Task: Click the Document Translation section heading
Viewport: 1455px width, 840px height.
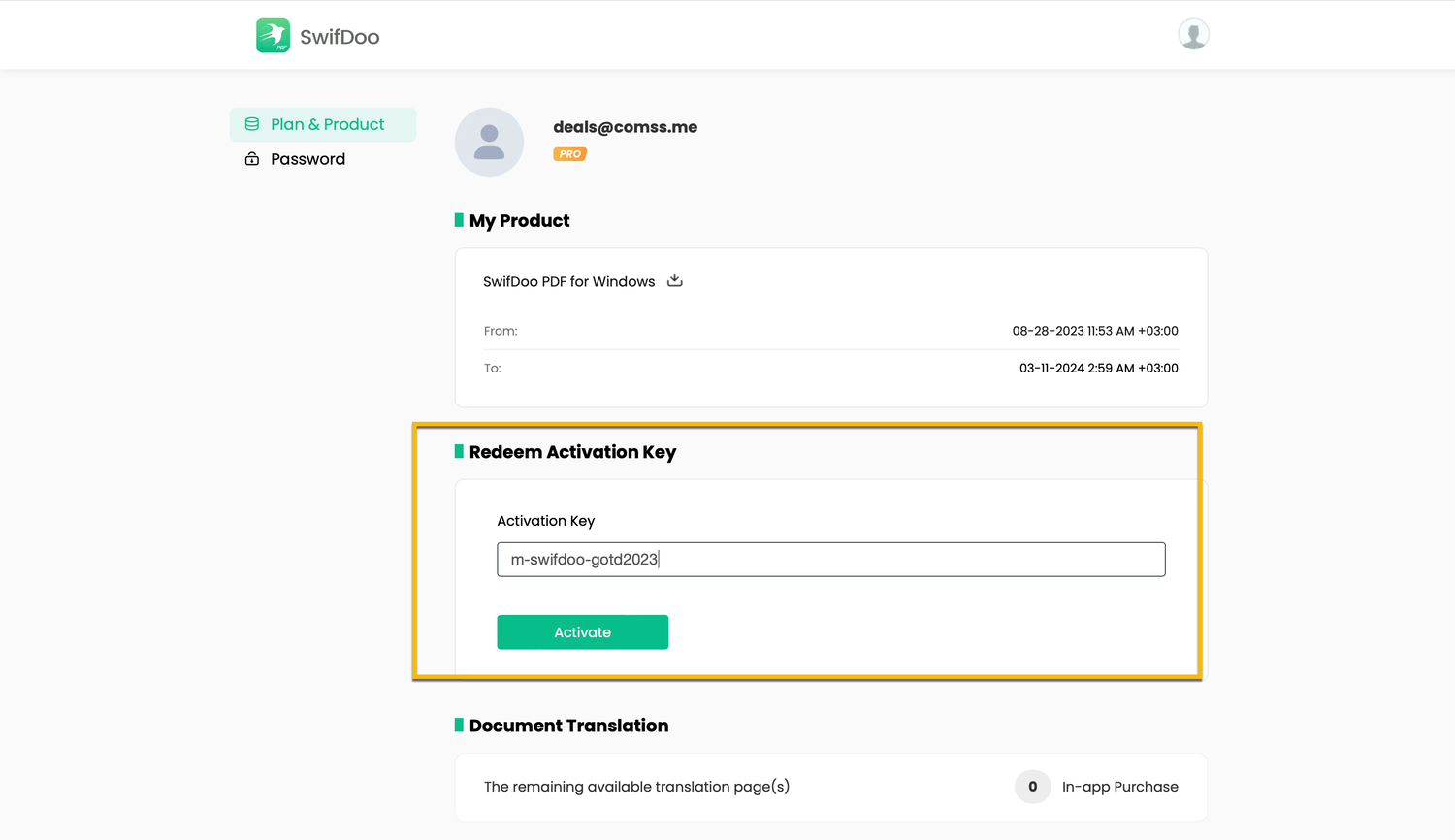Action: pos(568,726)
